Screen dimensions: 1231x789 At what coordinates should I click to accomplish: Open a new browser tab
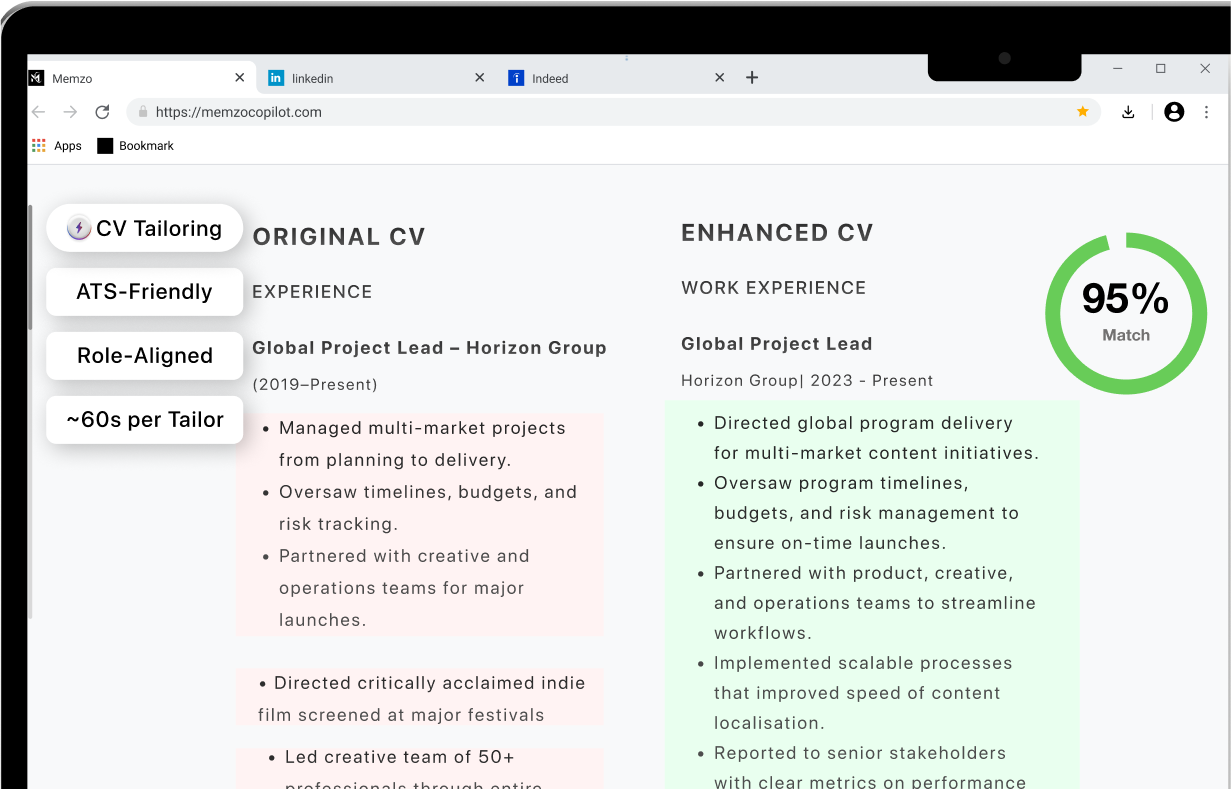click(752, 77)
